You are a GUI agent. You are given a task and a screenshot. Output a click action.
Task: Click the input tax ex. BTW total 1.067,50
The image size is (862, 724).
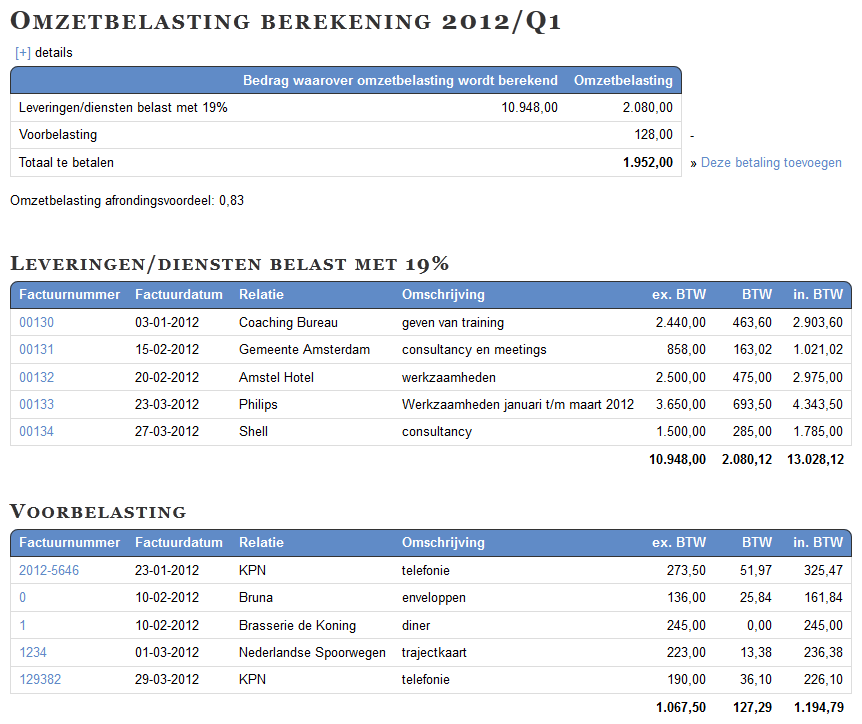click(681, 708)
